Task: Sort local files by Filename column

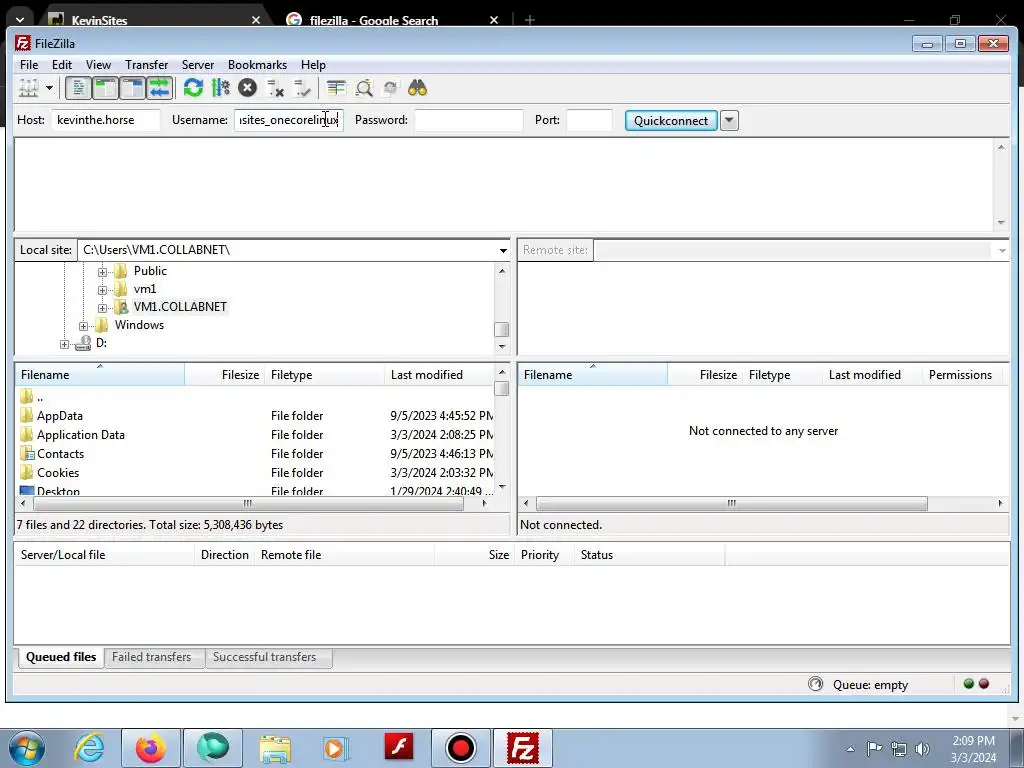Action: click(x=100, y=375)
